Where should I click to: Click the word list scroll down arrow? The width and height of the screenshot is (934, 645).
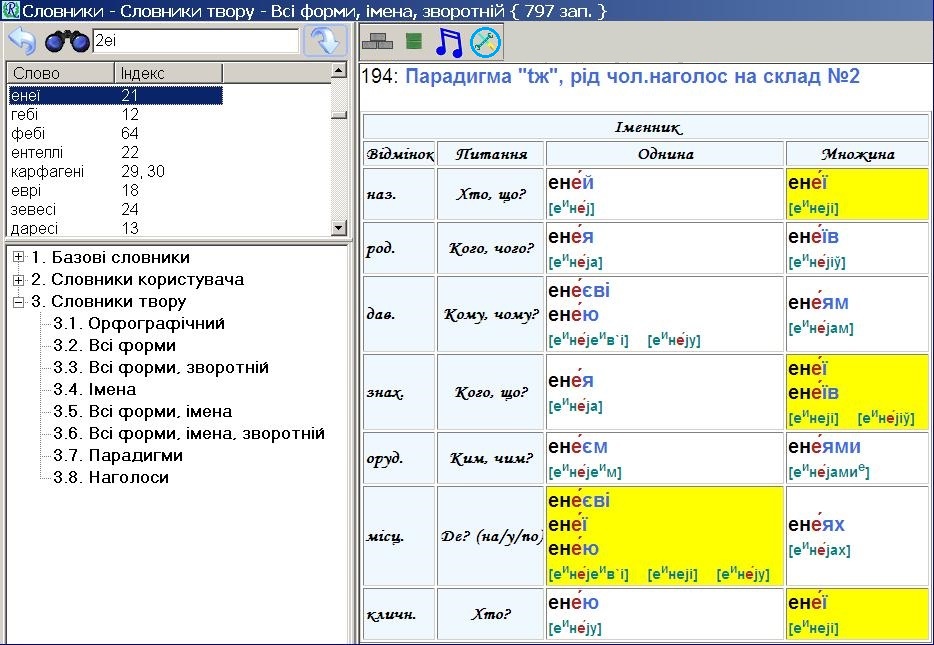click(338, 227)
